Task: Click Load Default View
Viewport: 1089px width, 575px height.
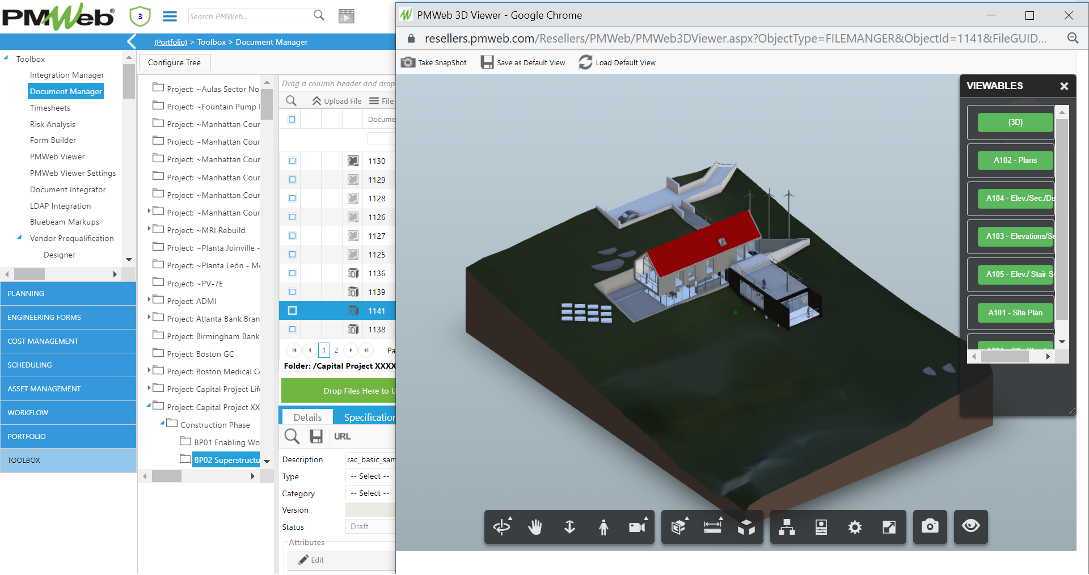Action: point(617,62)
